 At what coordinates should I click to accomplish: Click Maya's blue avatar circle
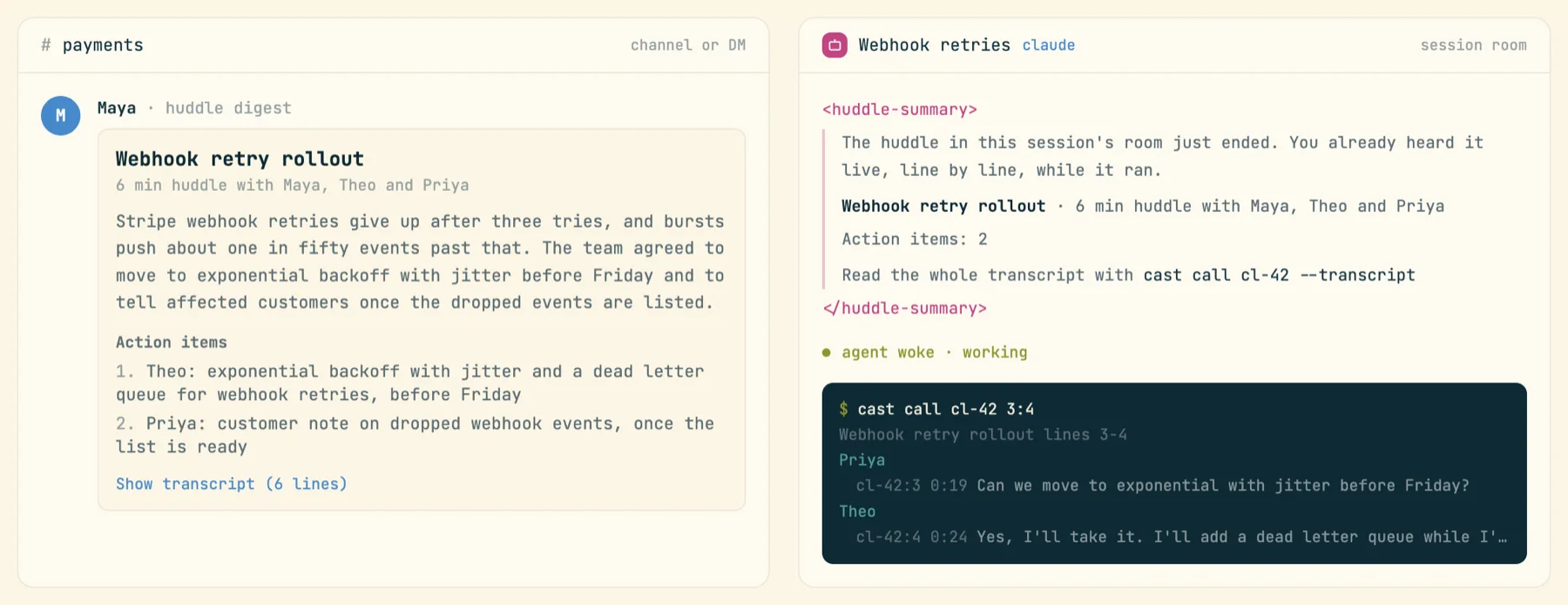click(x=61, y=115)
